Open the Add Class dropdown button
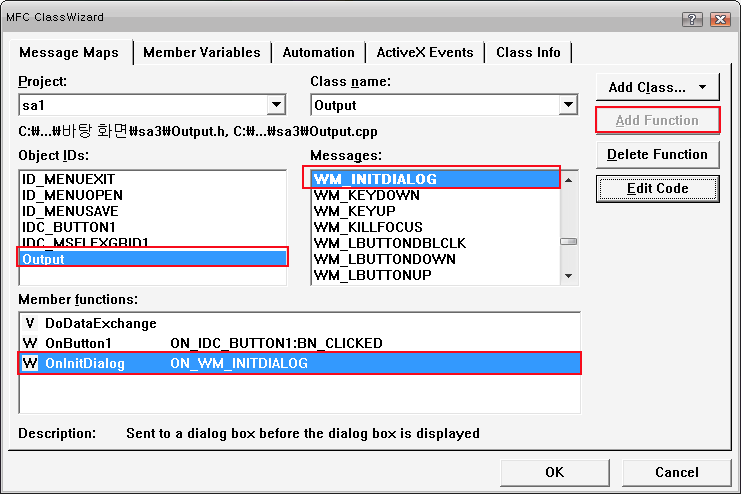 tap(657, 87)
